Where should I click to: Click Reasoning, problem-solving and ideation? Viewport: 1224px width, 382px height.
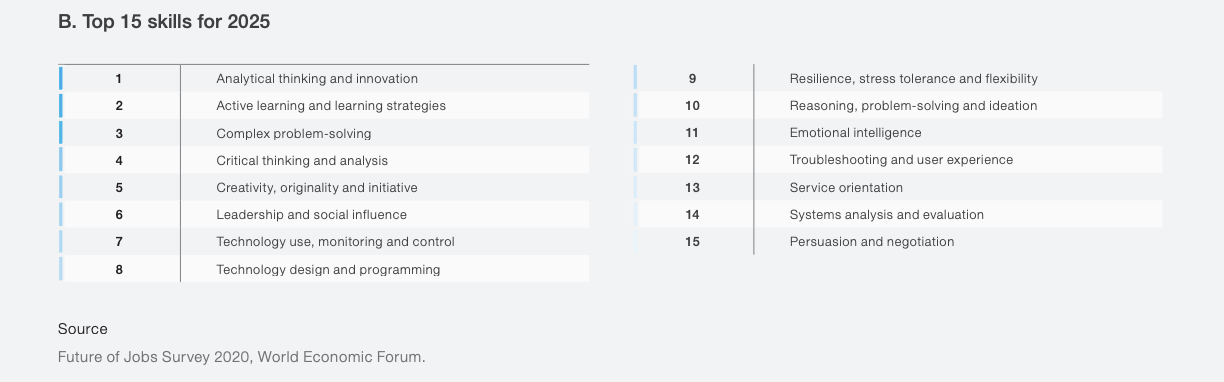[x=913, y=105]
